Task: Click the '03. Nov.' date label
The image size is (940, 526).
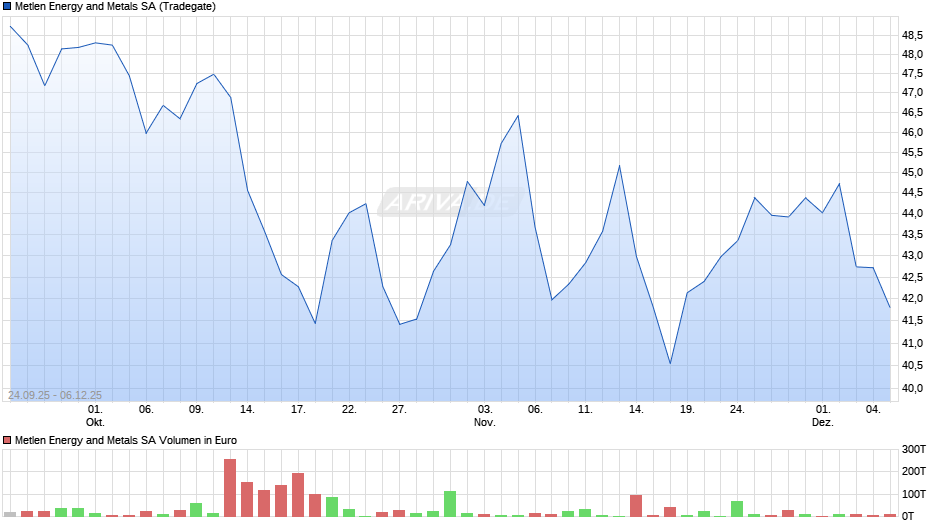Action: [x=484, y=416]
